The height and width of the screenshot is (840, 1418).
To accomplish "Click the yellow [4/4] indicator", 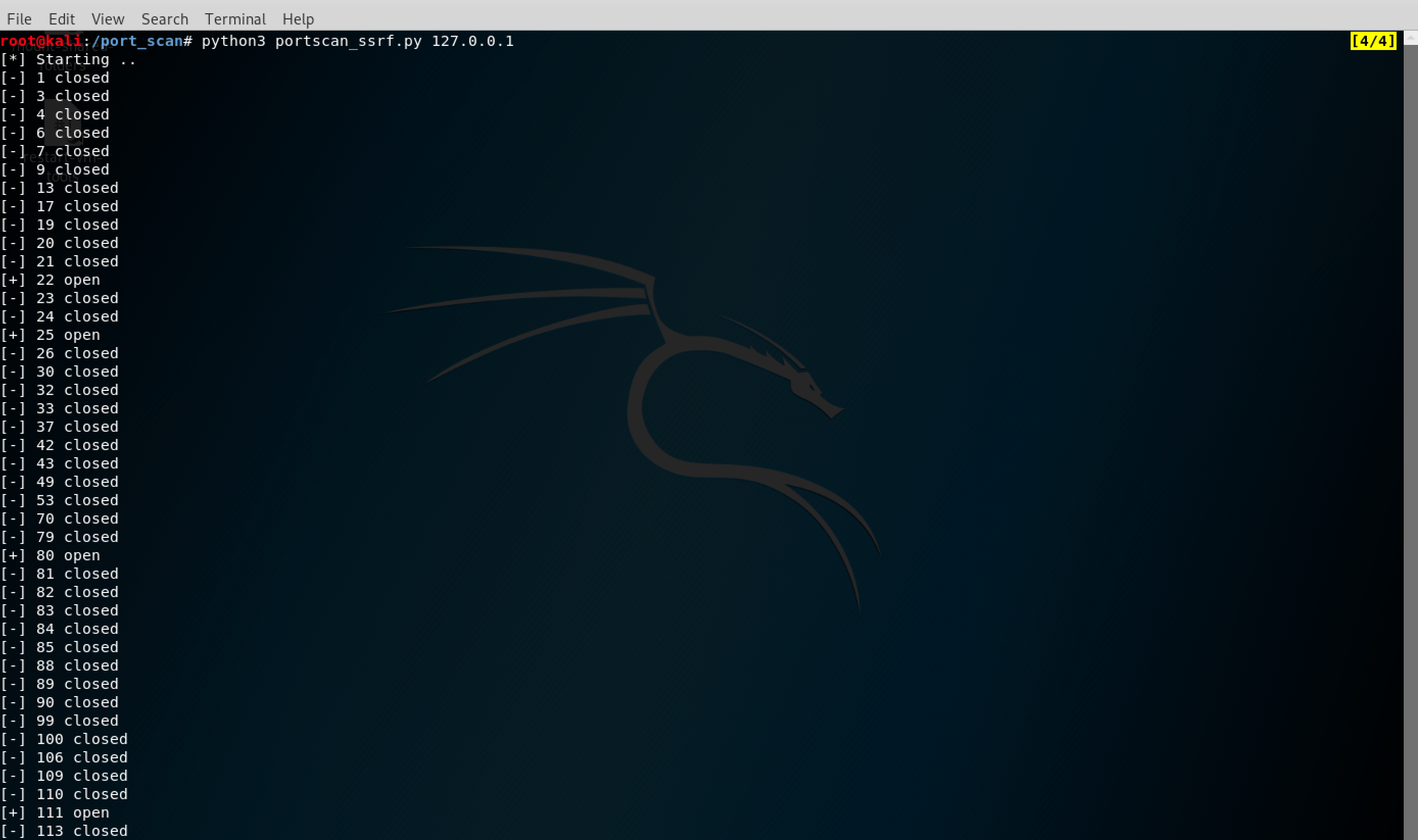I will click(x=1373, y=41).
